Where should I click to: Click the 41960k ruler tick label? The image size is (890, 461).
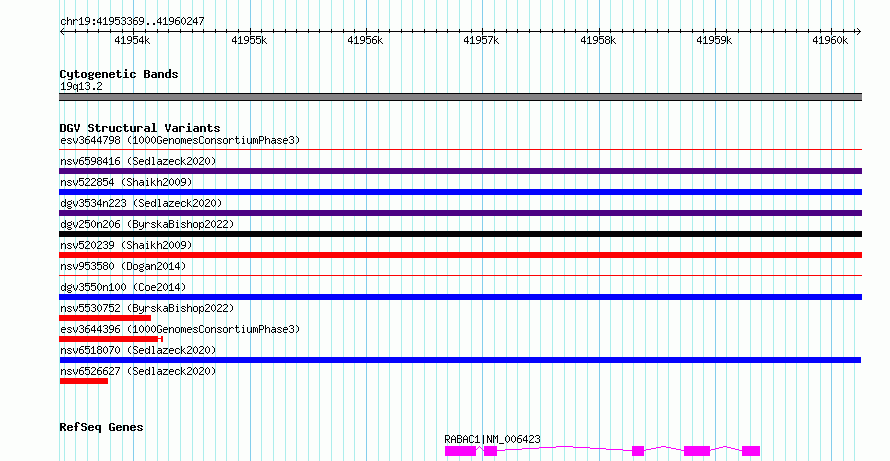coord(830,40)
